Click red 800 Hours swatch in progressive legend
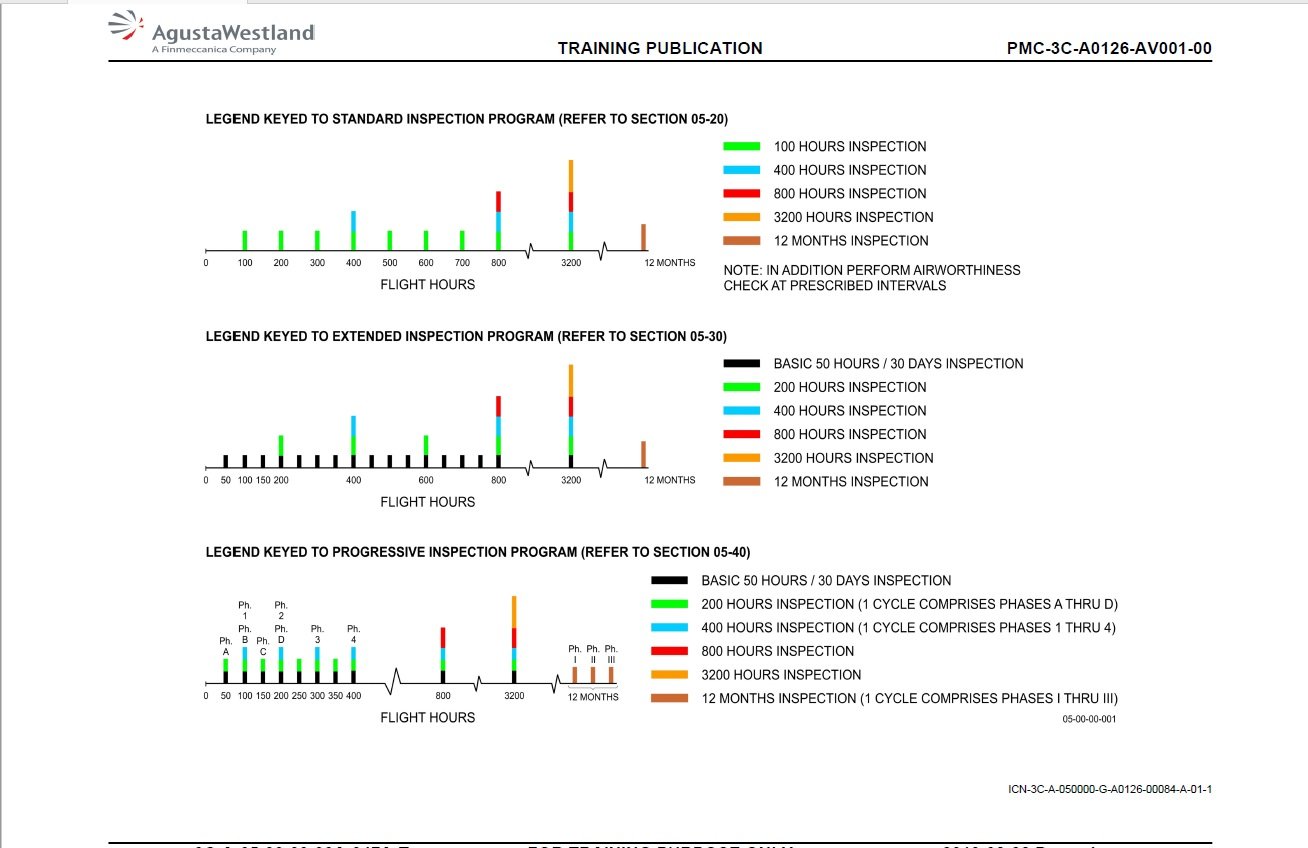The width and height of the screenshot is (1308, 848). coord(669,652)
